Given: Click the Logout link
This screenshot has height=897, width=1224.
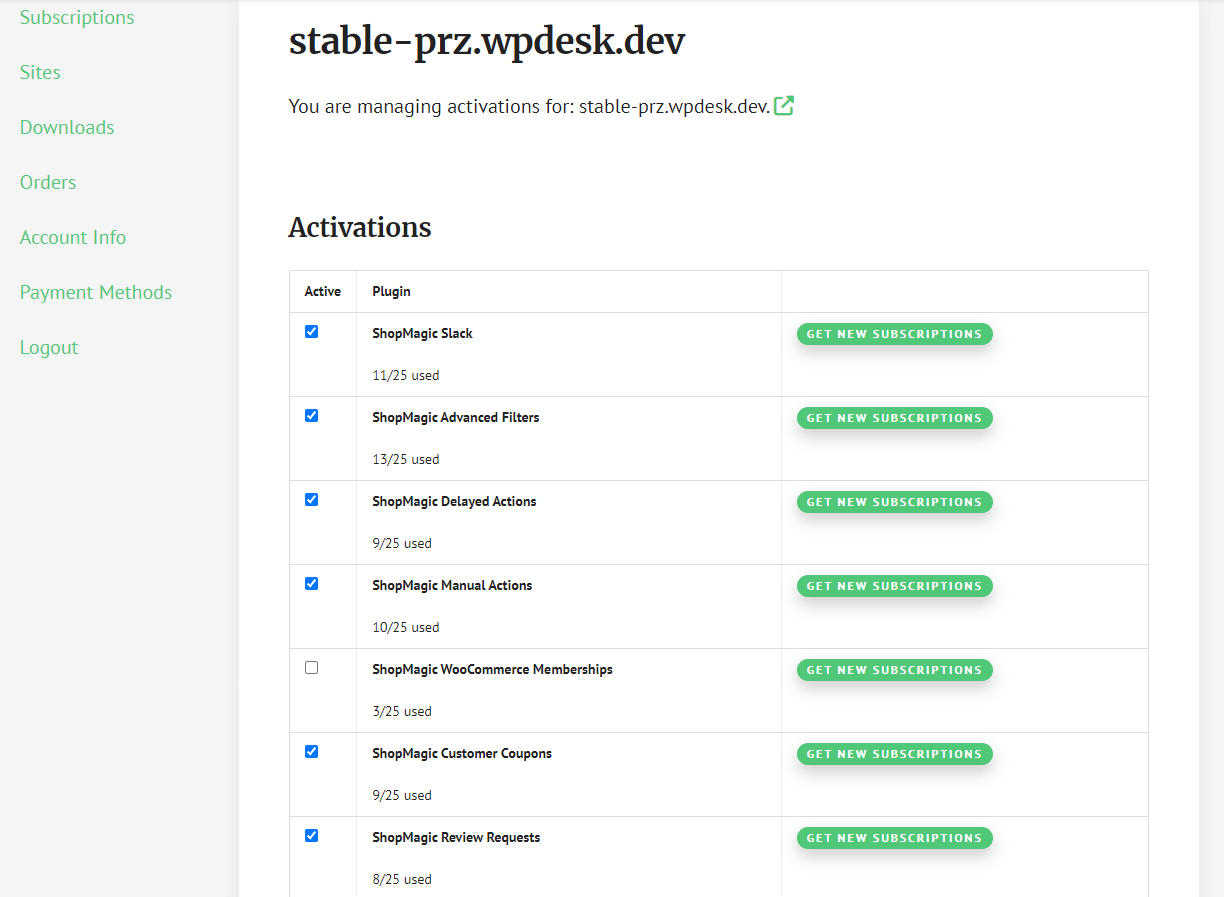Looking at the screenshot, I should coord(49,347).
